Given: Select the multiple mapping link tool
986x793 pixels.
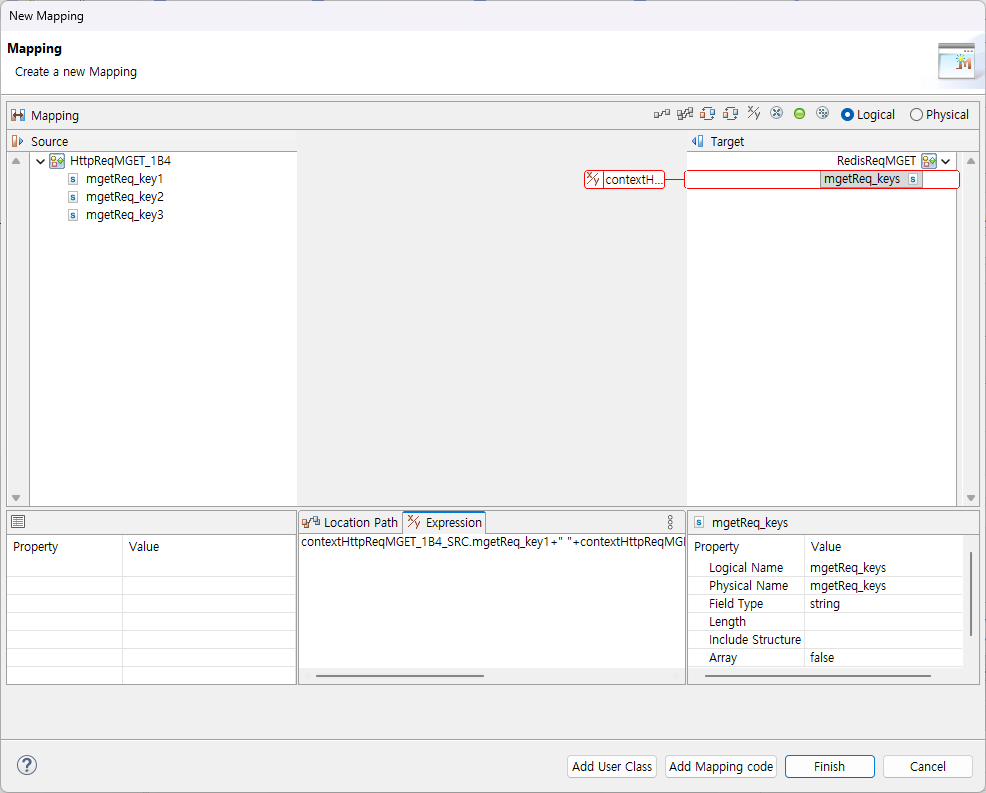Looking at the screenshot, I should 684,113.
